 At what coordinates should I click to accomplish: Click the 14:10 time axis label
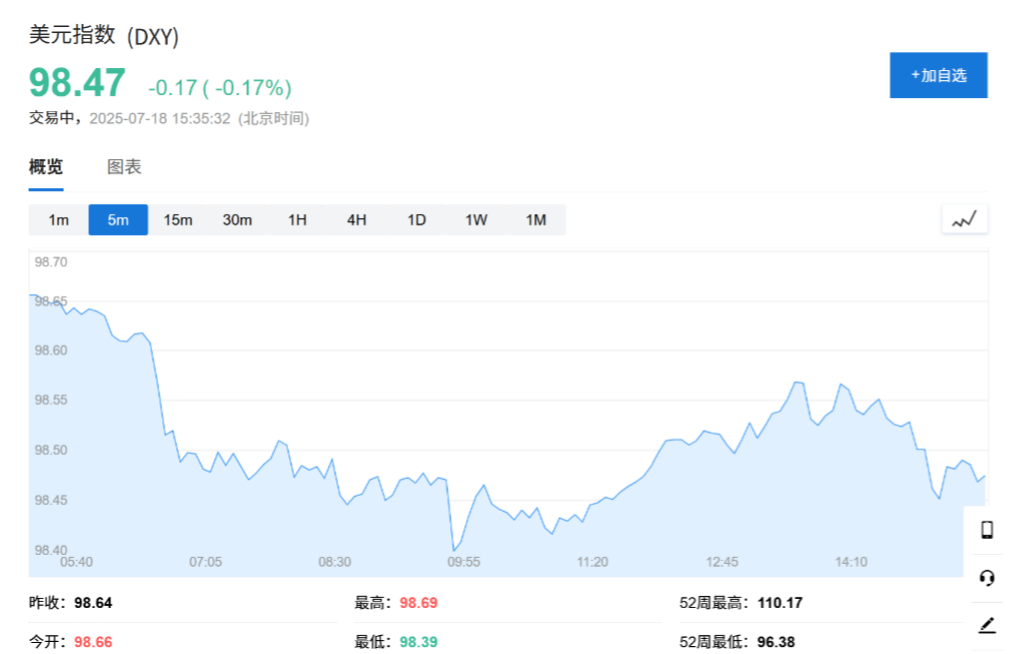point(851,562)
